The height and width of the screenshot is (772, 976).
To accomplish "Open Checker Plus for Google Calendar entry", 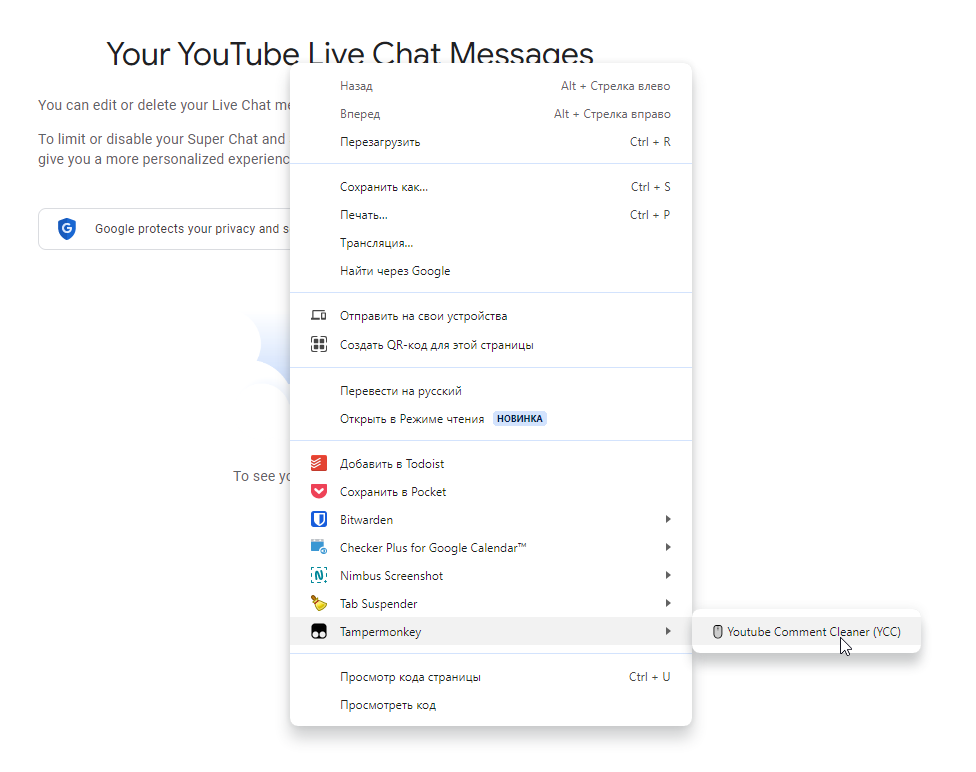I will [x=490, y=548].
